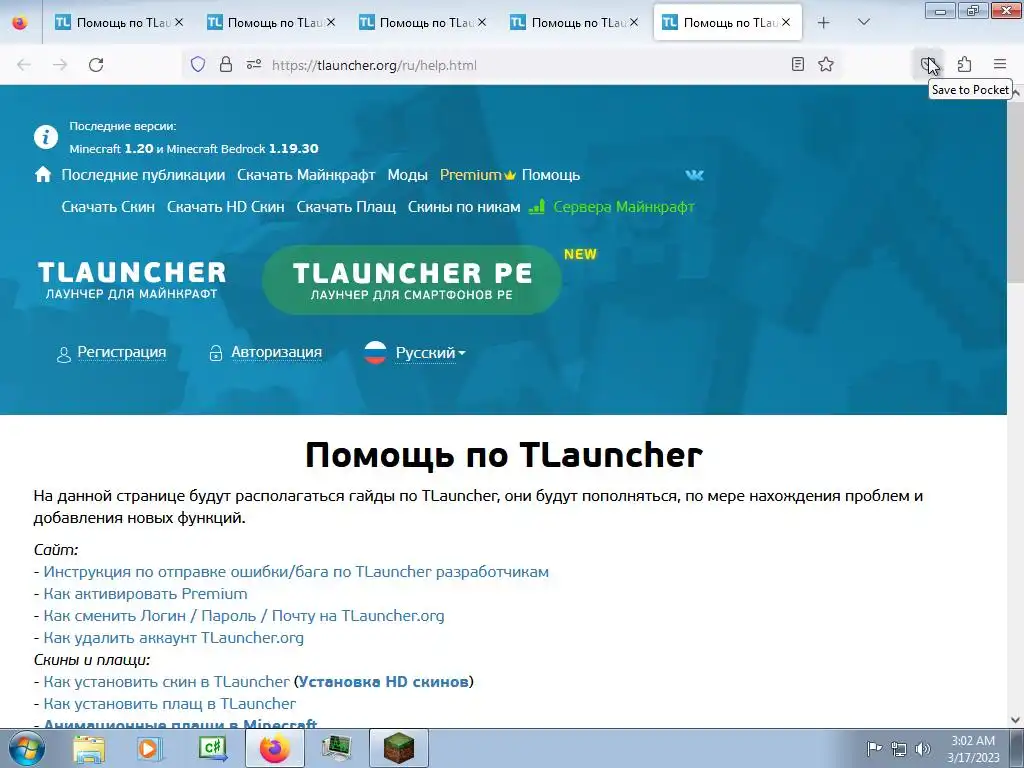
Task: Open Скачать Майнкрафт menu item
Action: pos(306,175)
